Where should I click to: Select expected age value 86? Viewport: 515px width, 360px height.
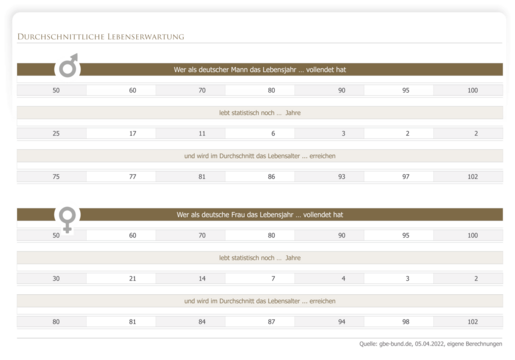click(271, 176)
